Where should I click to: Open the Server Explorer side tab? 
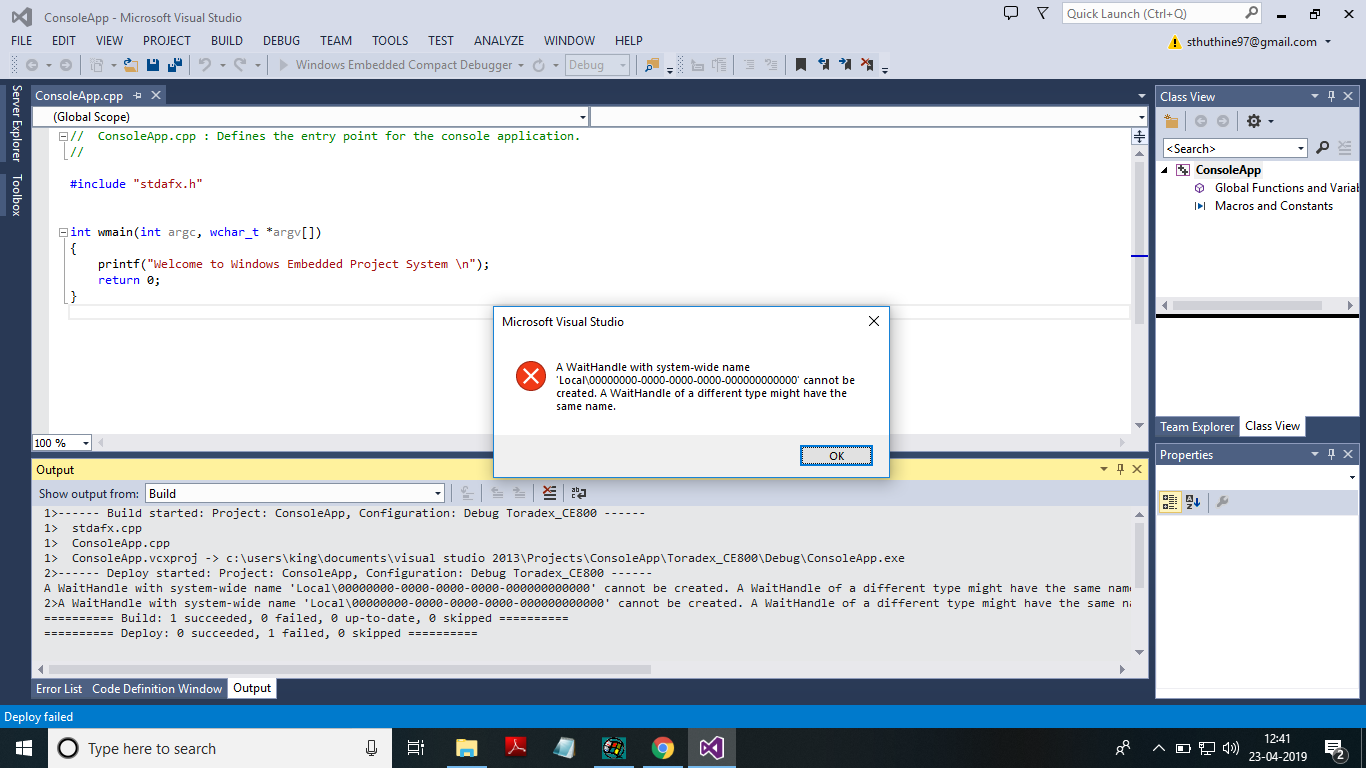point(16,123)
